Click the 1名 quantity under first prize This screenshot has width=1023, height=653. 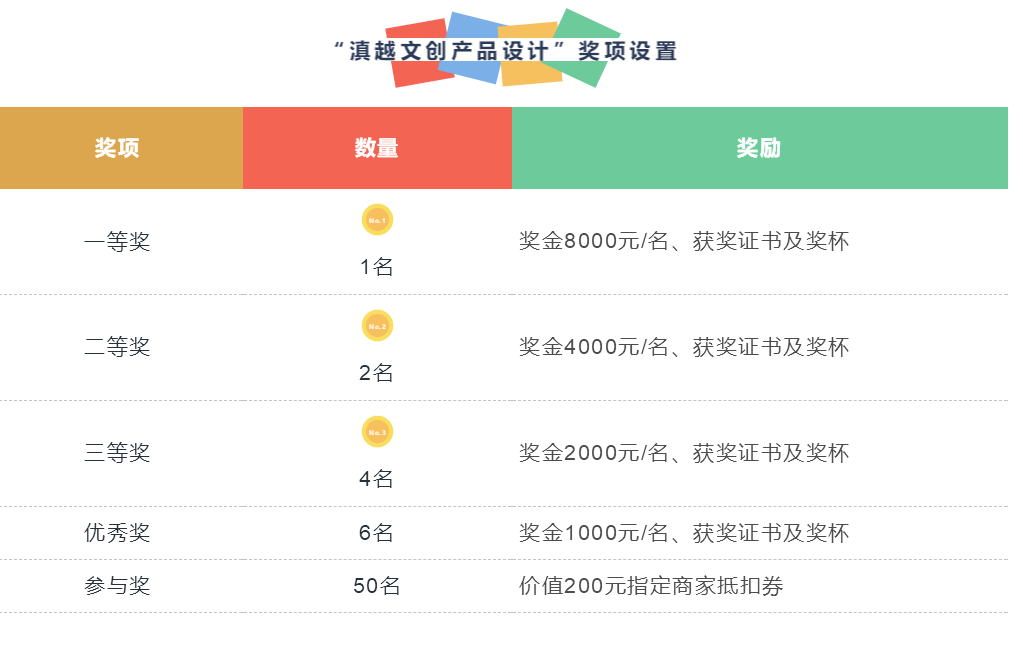377,267
